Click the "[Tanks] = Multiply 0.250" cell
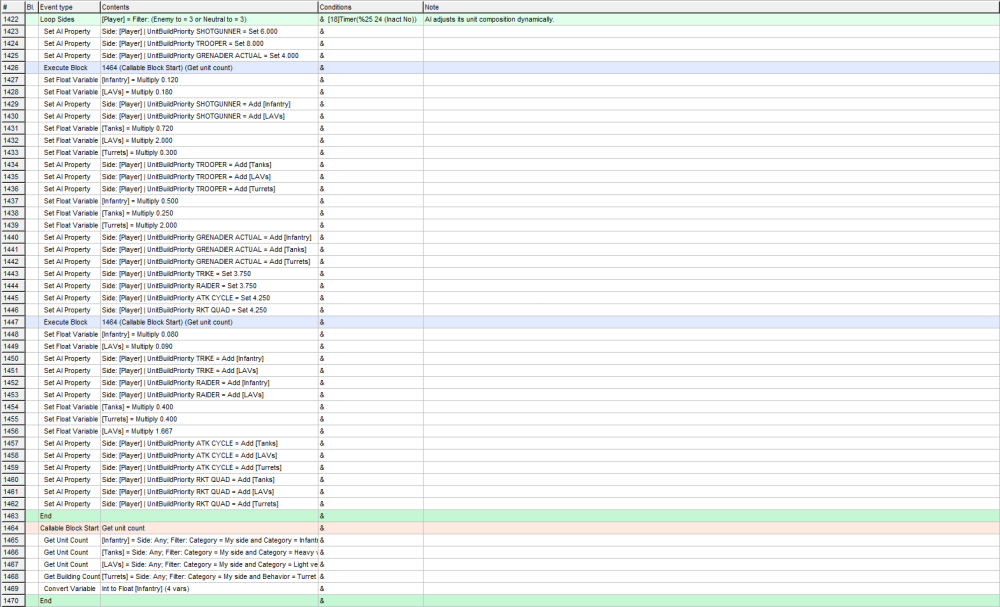 tap(209, 213)
